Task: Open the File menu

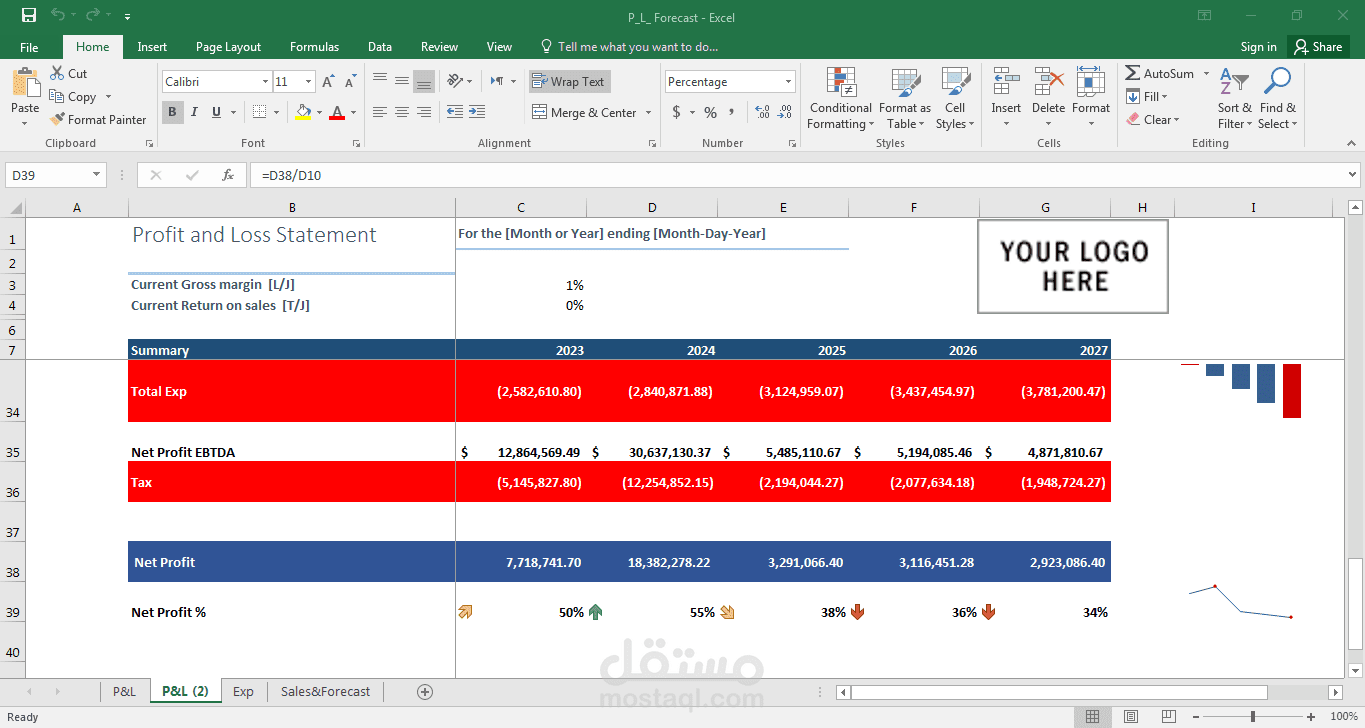Action: [x=29, y=47]
